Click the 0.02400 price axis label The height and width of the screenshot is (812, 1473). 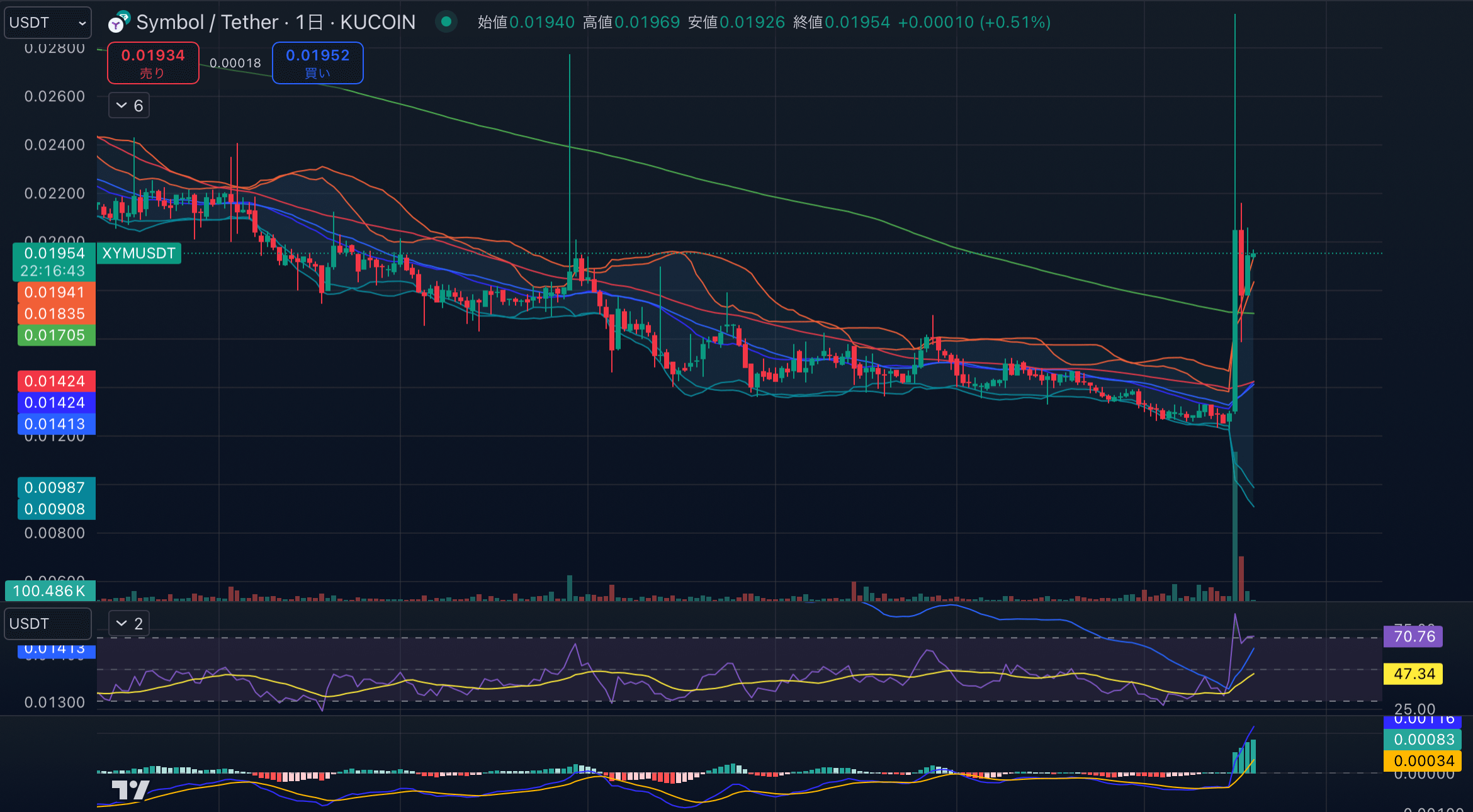pos(55,145)
